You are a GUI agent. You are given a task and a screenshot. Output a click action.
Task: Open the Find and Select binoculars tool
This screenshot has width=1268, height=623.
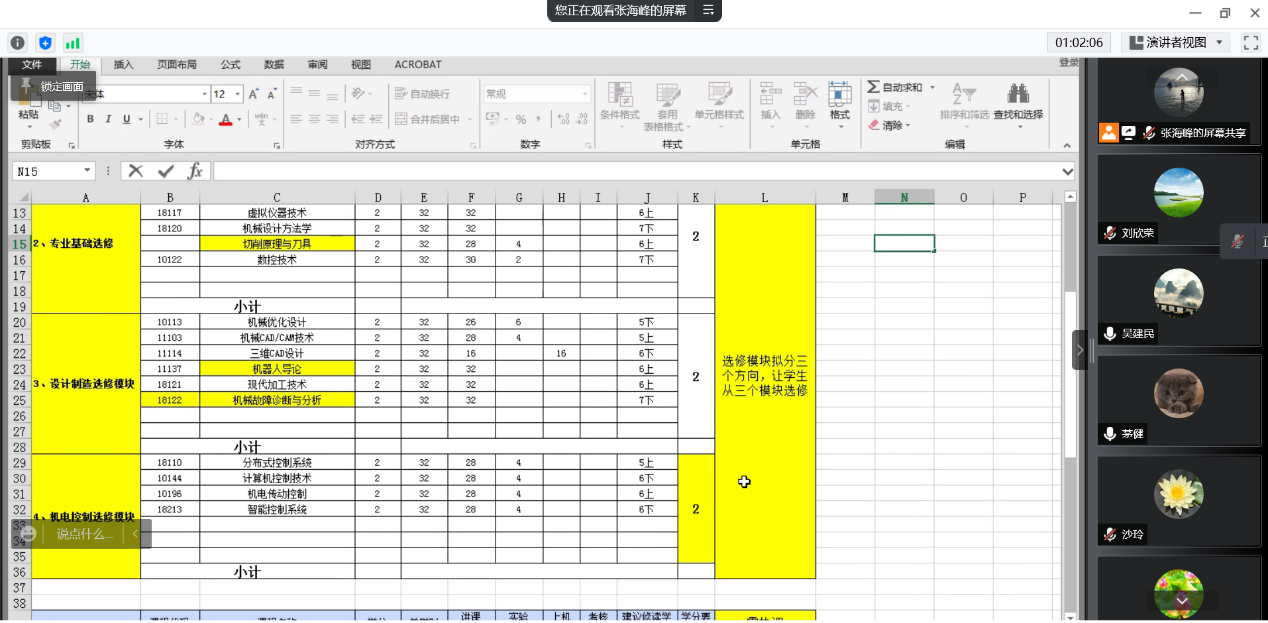tap(1018, 95)
